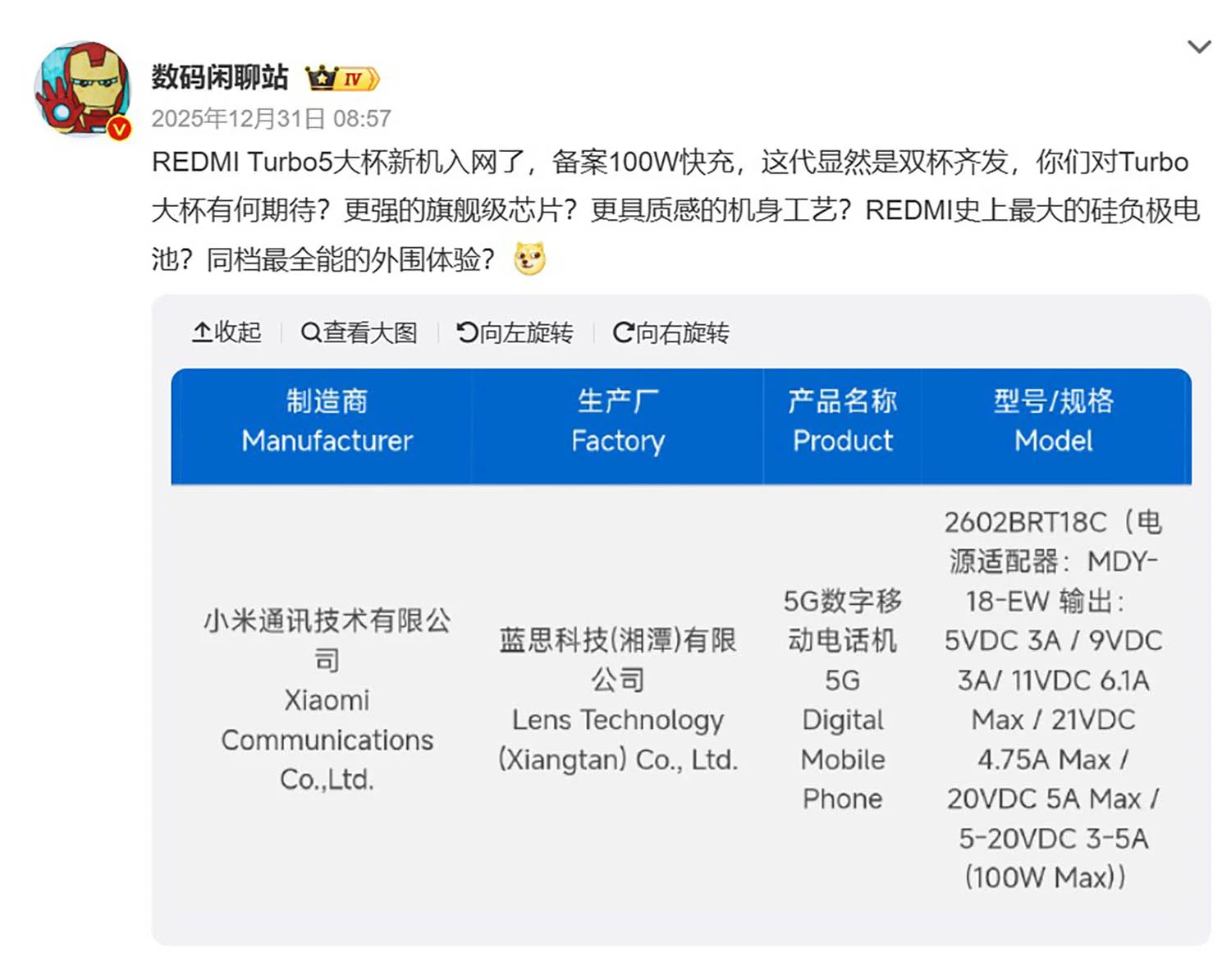The image size is (1231, 980).
Task: Click the gold crown VIP IV badge
Action: point(345,76)
